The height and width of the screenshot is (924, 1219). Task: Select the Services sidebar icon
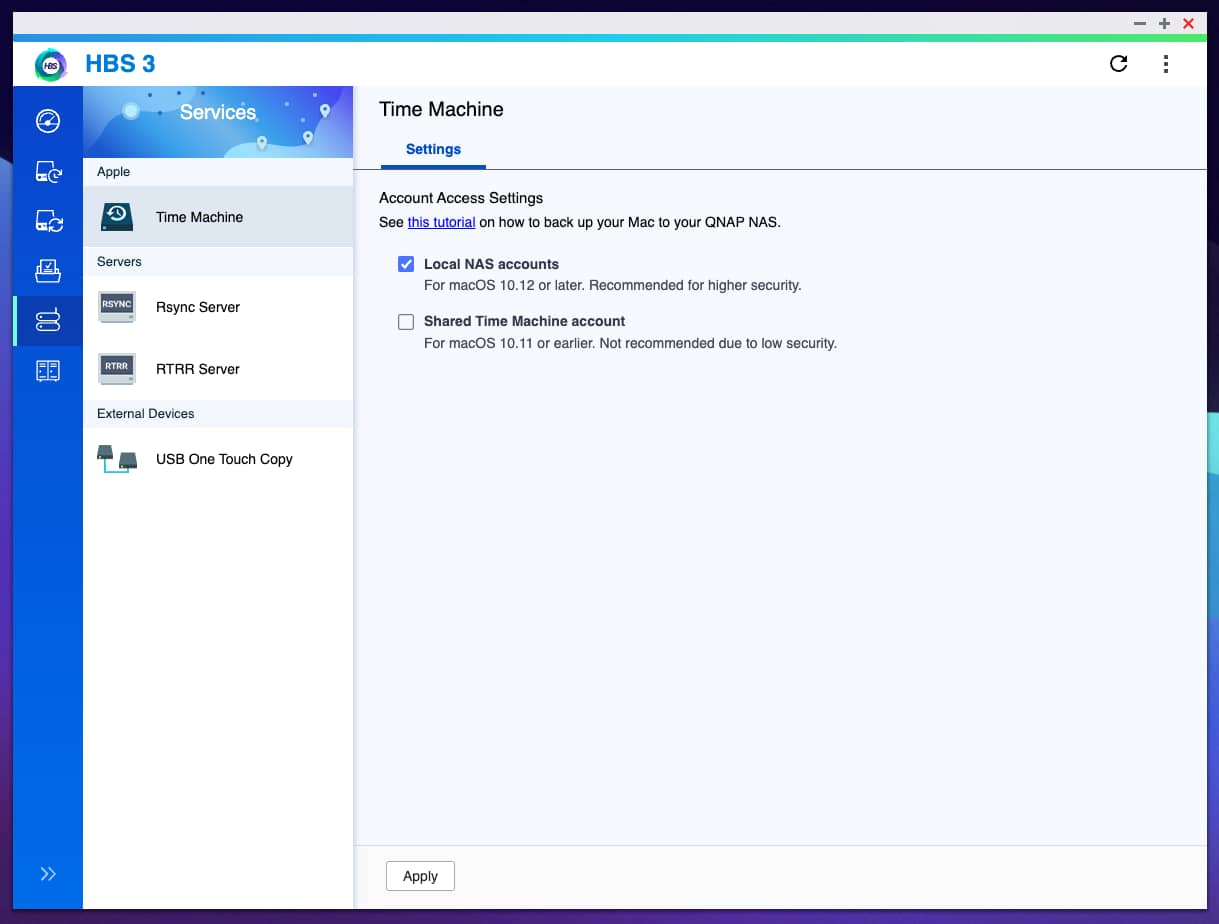pyautogui.click(x=48, y=320)
